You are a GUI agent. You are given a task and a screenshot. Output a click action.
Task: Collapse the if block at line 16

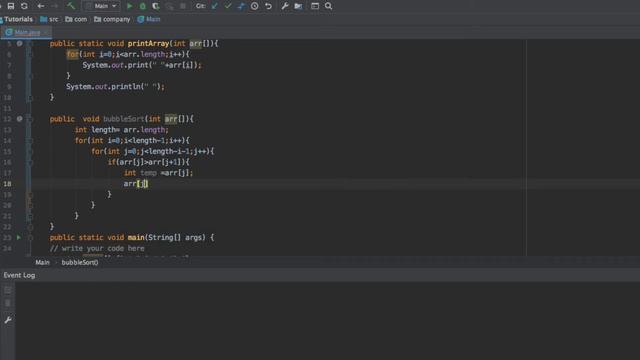pos(29,162)
